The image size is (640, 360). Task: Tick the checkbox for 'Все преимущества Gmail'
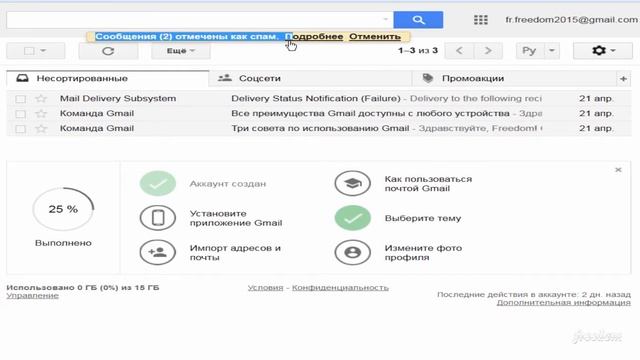(x=20, y=114)
